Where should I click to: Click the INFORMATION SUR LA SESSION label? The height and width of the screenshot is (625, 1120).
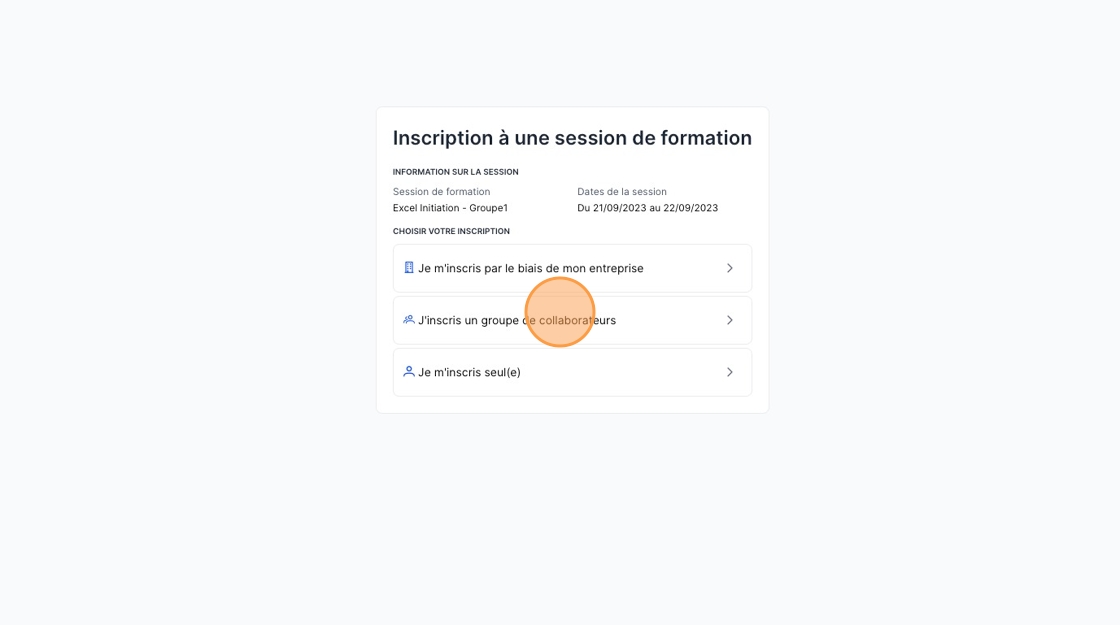[456, 172]
